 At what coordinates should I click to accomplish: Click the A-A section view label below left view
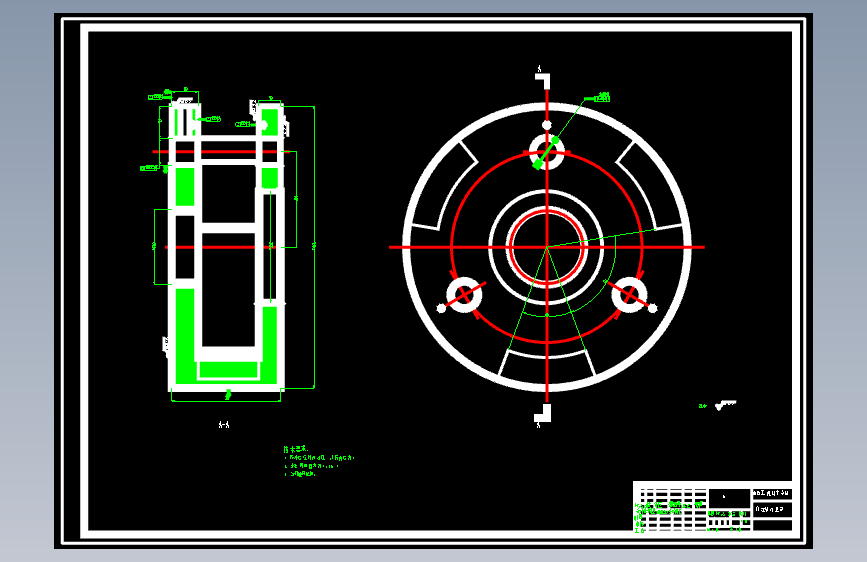point(224,425)
